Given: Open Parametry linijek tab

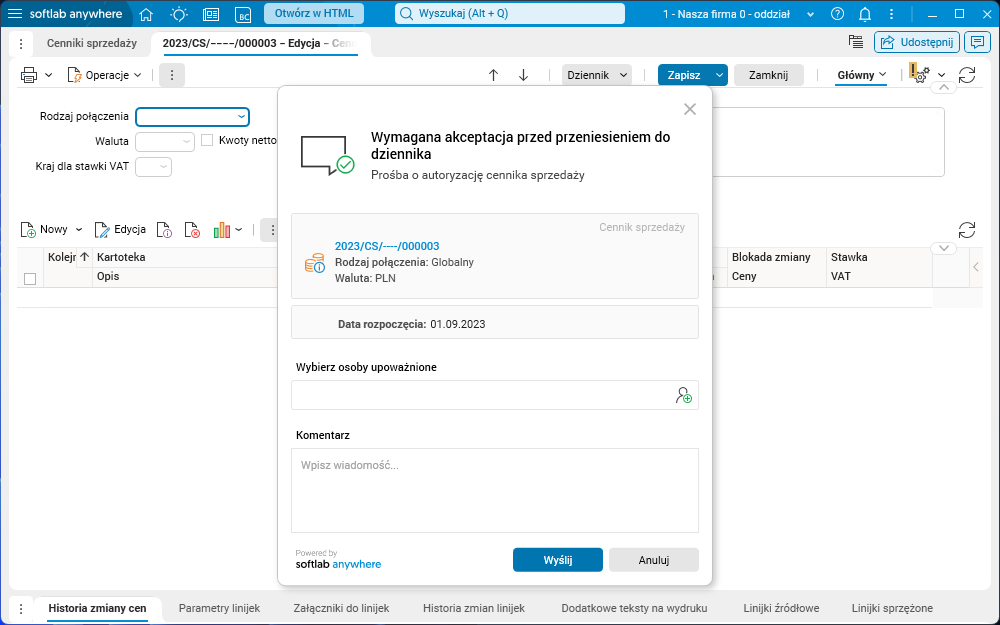Looking at the screenshot, I should coord(219,608).
